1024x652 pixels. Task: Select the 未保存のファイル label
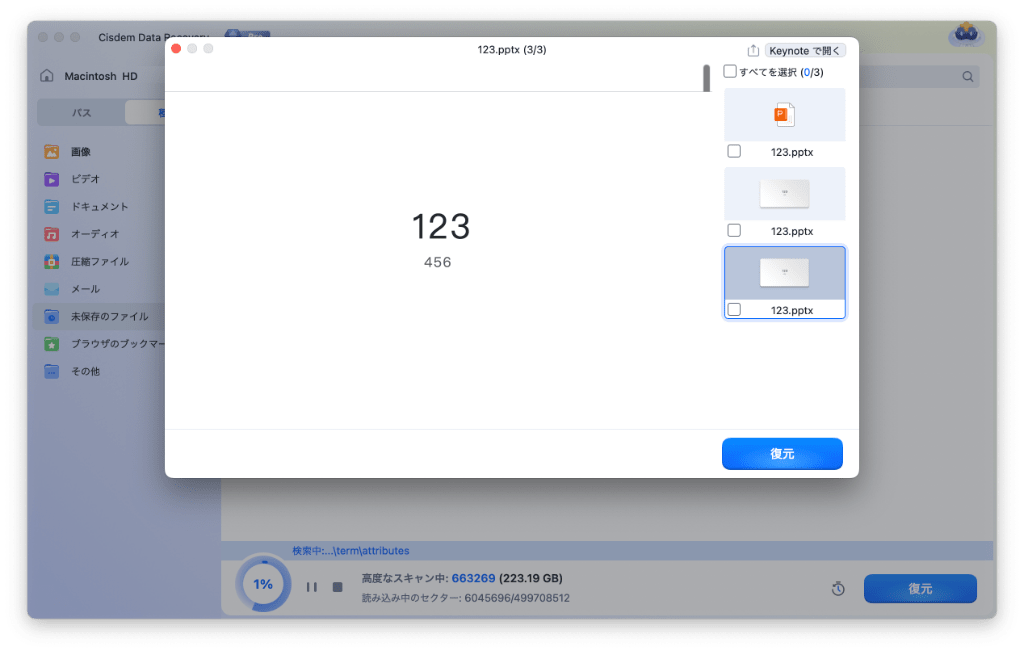(x=110, y=316)
